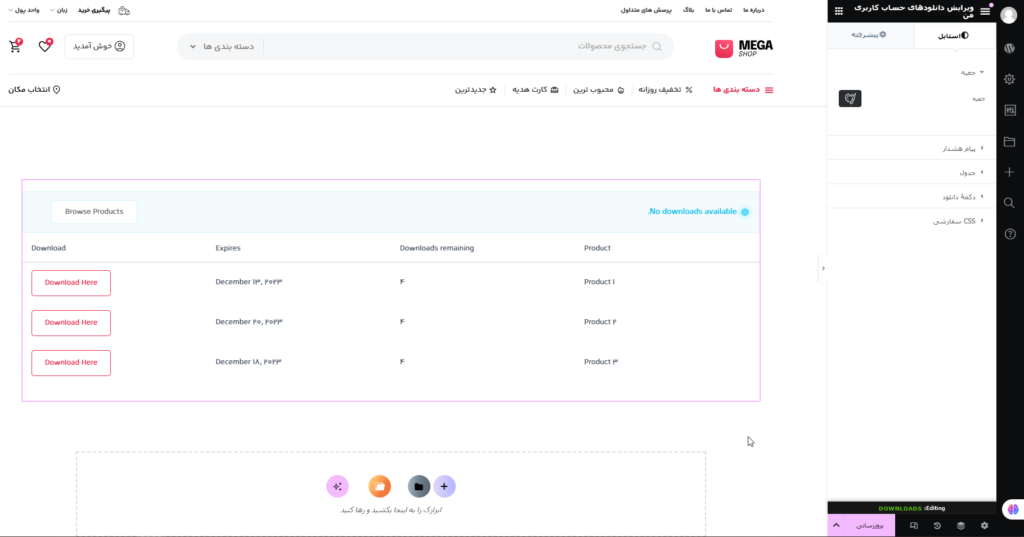Select the استایل tab
This screenshot has height=537, width=1024.
[x=953, y=35]
